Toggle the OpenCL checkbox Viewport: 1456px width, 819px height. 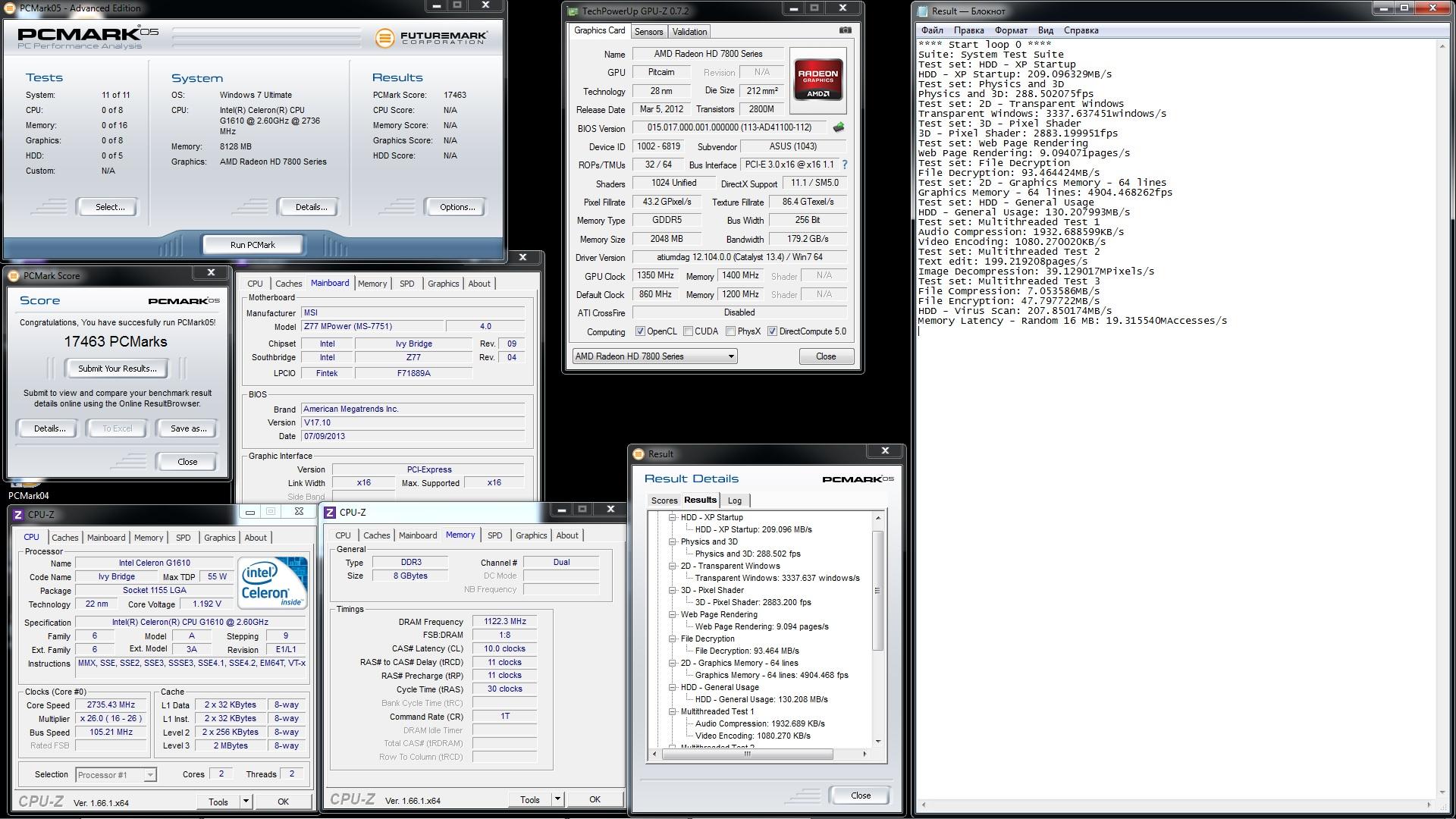pos(640,331)
